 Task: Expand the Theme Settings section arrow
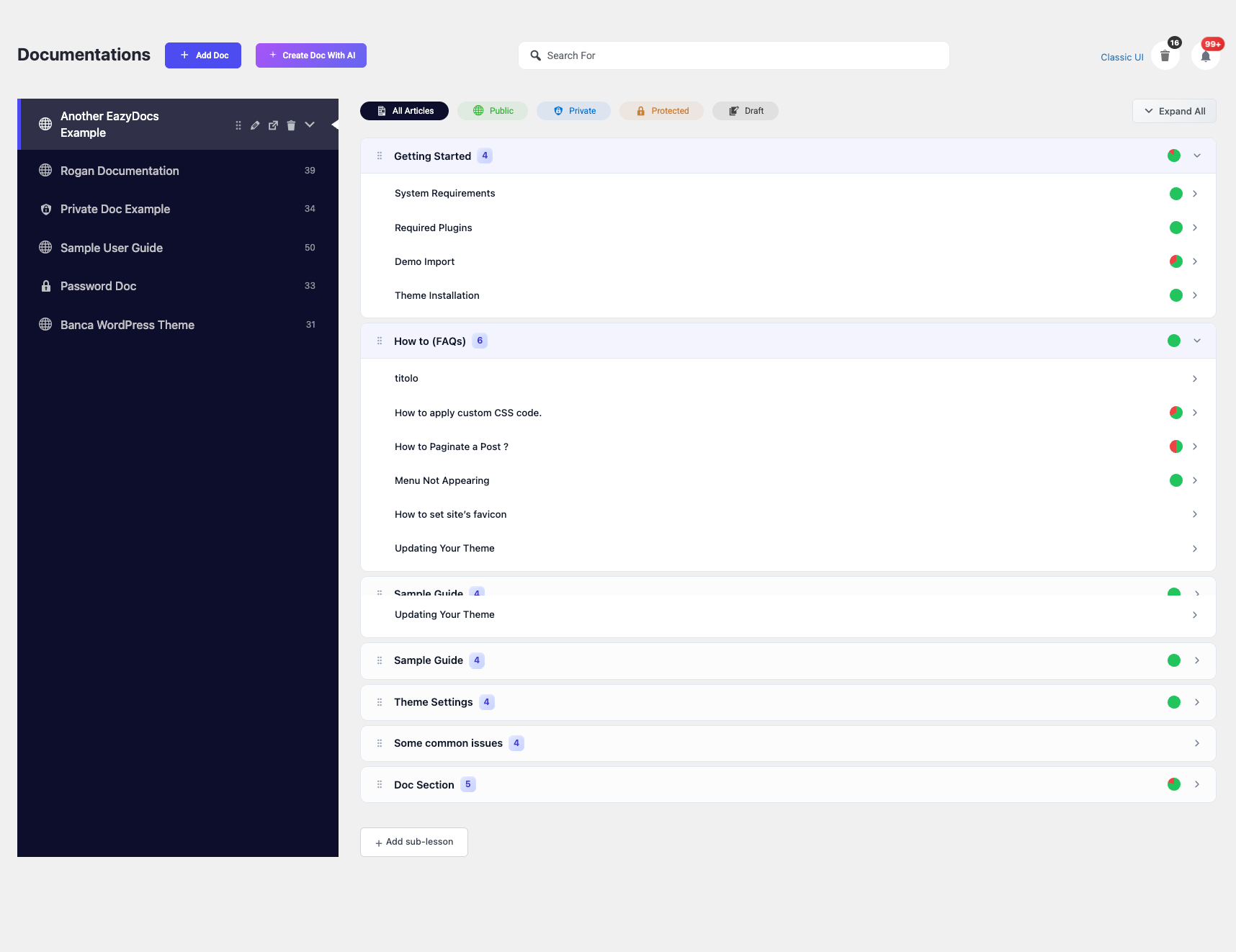[x=1197, y=702]
